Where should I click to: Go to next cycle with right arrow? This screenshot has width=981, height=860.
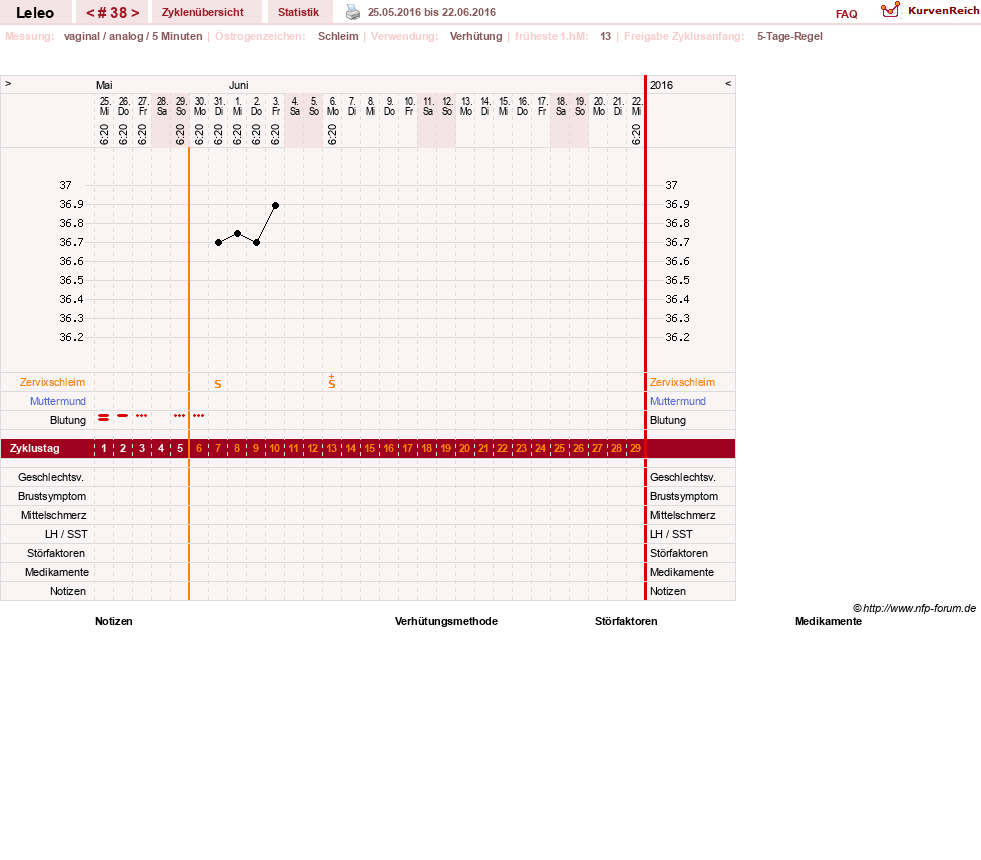135,13
